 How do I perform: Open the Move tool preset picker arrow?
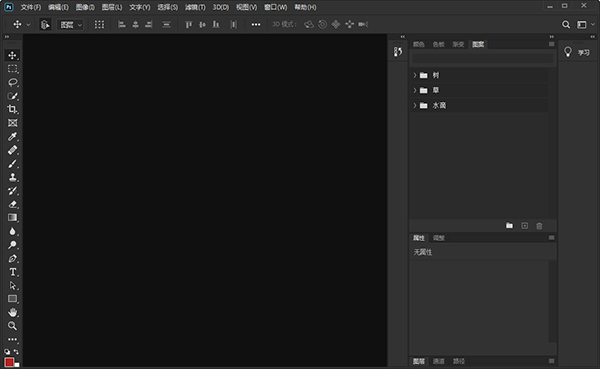pyautogui.click(x=28, y=24)
